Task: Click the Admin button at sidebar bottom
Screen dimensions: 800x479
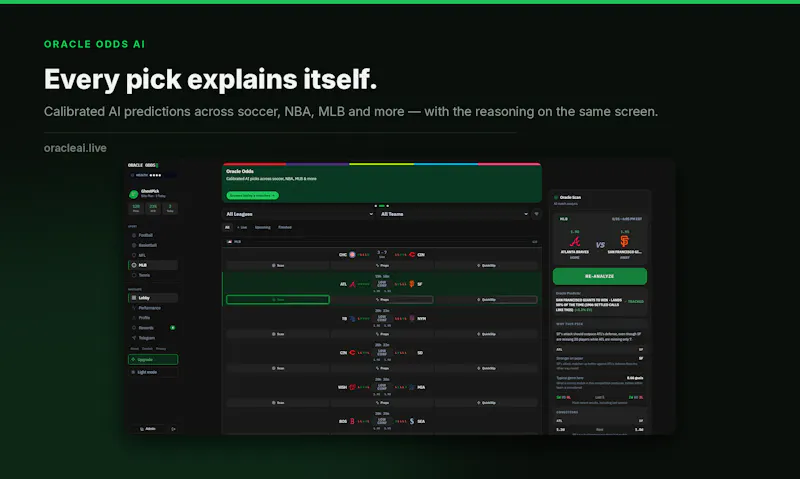Action: (x=148, y=429)
